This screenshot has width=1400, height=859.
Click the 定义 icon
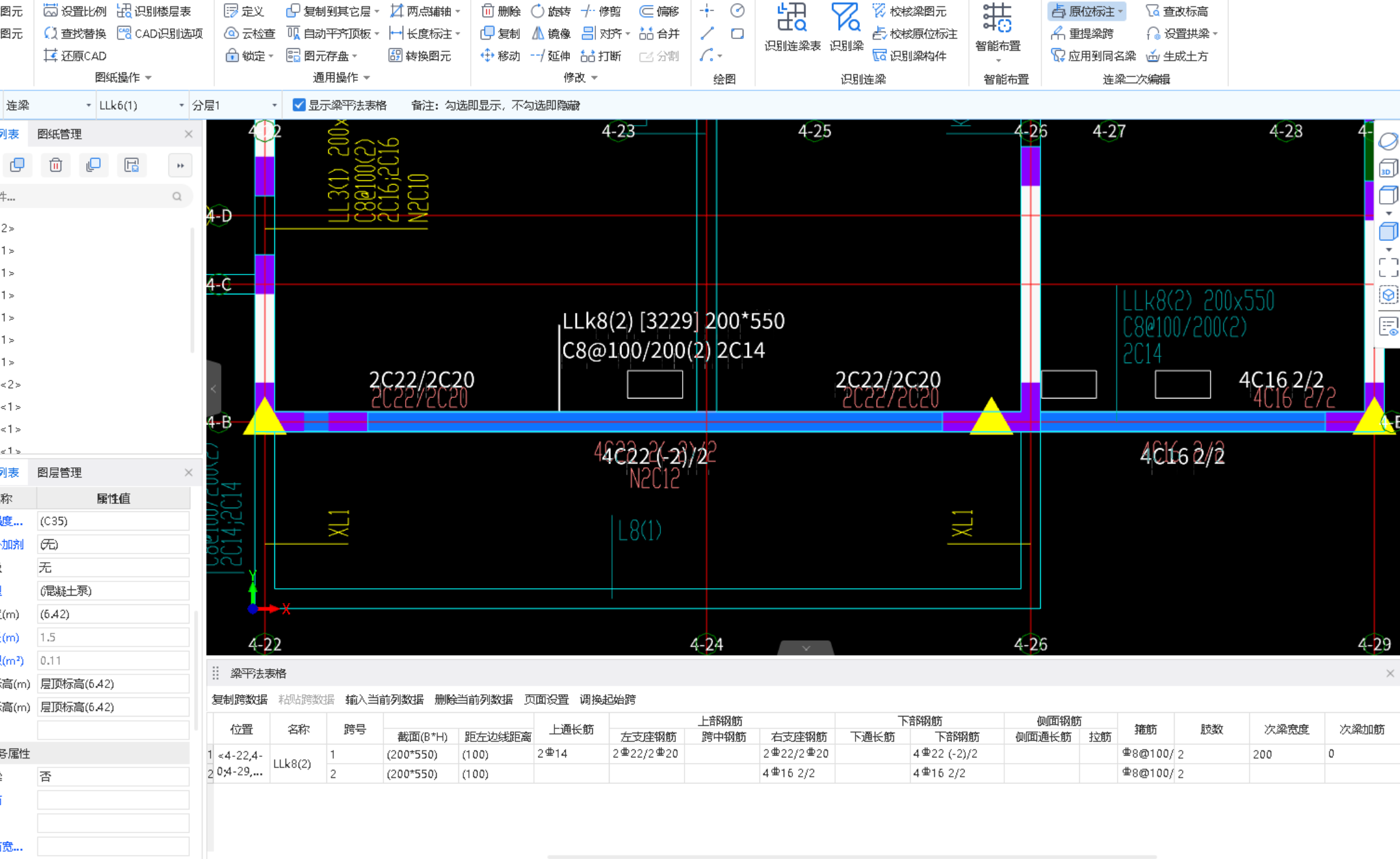(x=231, y=11)
